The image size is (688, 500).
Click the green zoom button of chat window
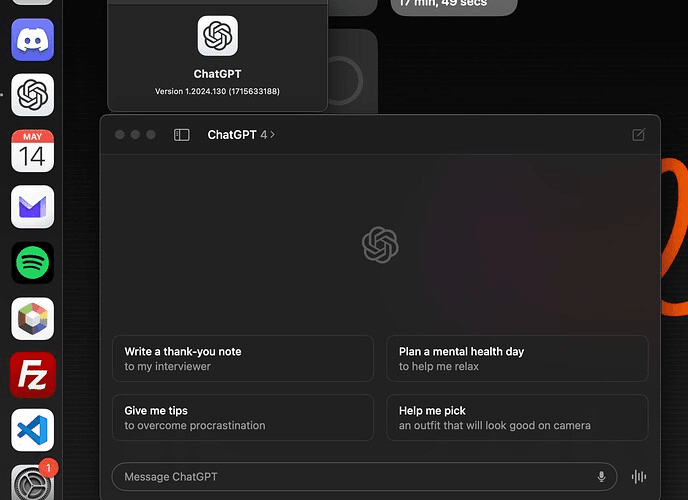coord(151,135)
